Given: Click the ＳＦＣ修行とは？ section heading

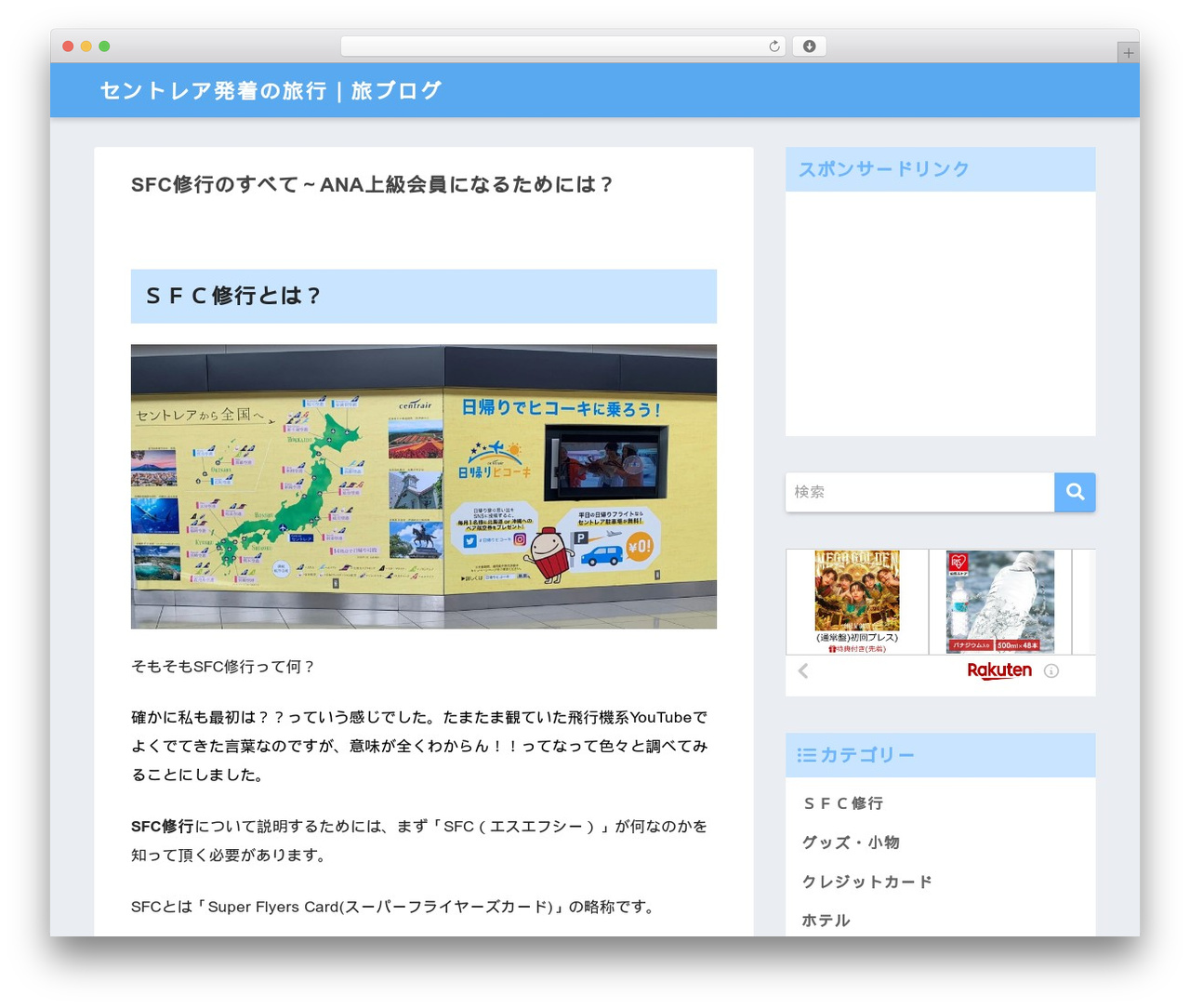Looking at the screenshot, I should 424,297.
